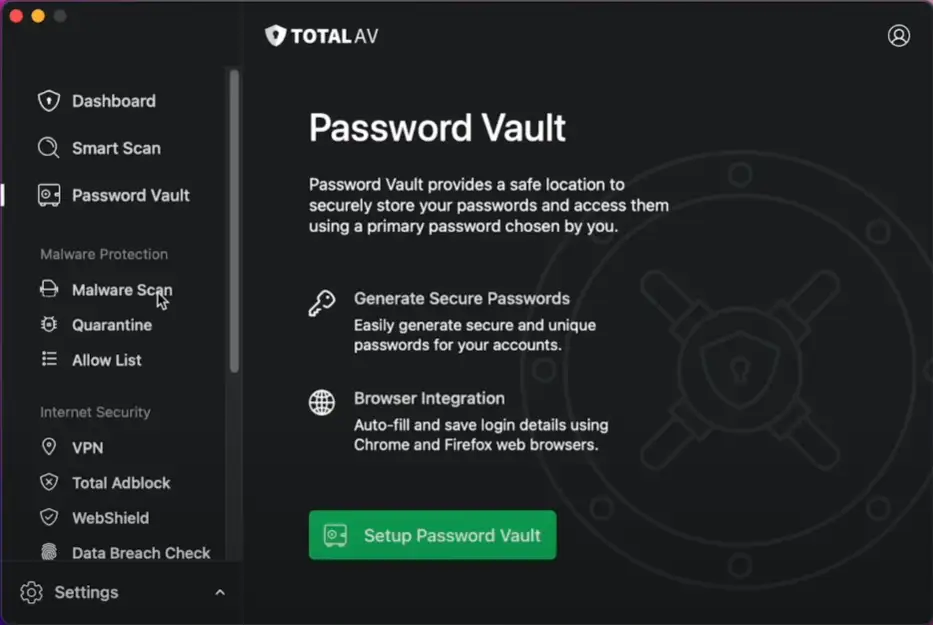Viewport: 933px width, 625px height.
Task: Click the TotalAV logo in header
Action: (322, 37)
